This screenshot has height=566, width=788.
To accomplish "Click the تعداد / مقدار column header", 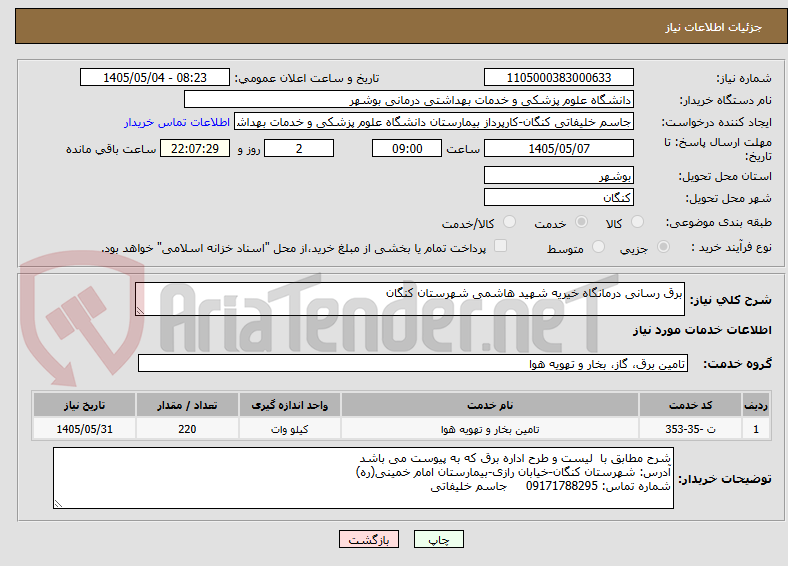I will [x=187, y=405].
